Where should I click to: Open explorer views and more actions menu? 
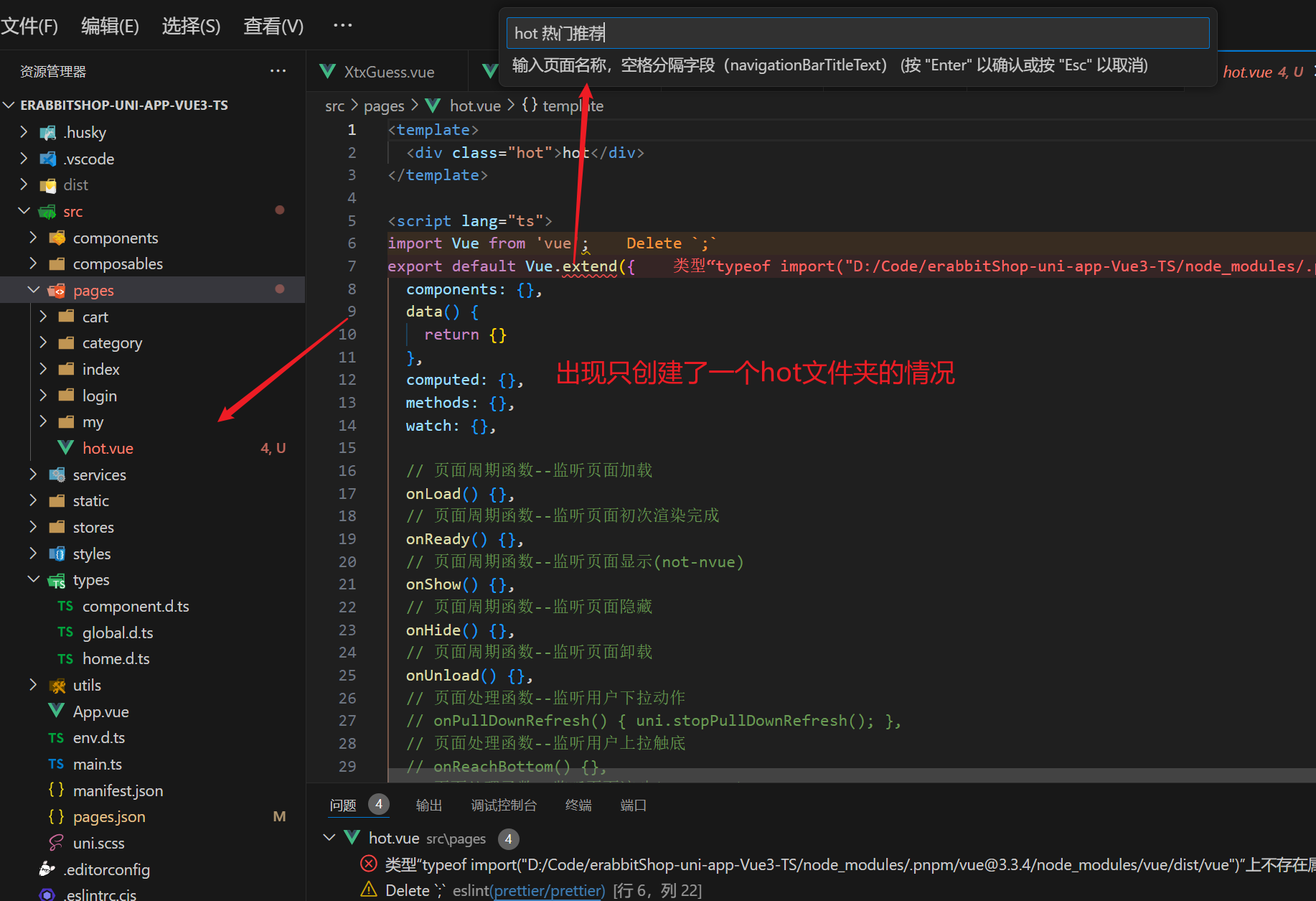click(278, 71)
